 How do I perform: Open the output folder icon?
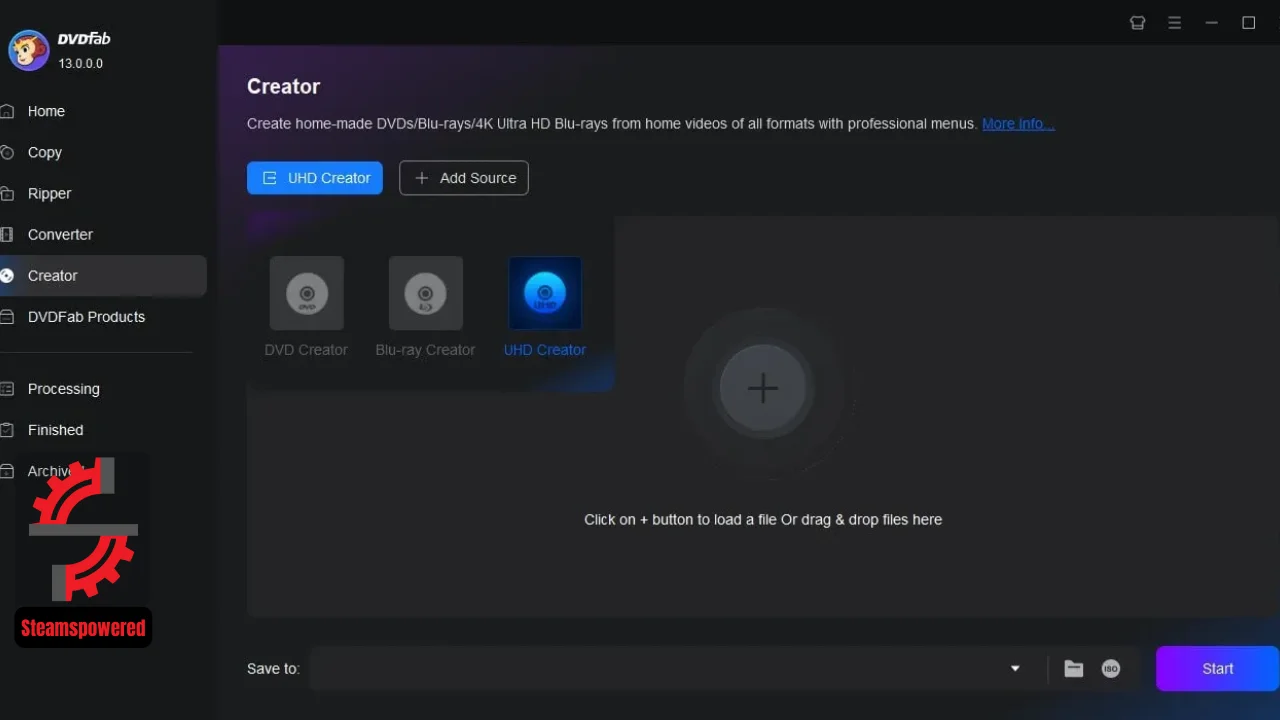[x=1074, y=669]
